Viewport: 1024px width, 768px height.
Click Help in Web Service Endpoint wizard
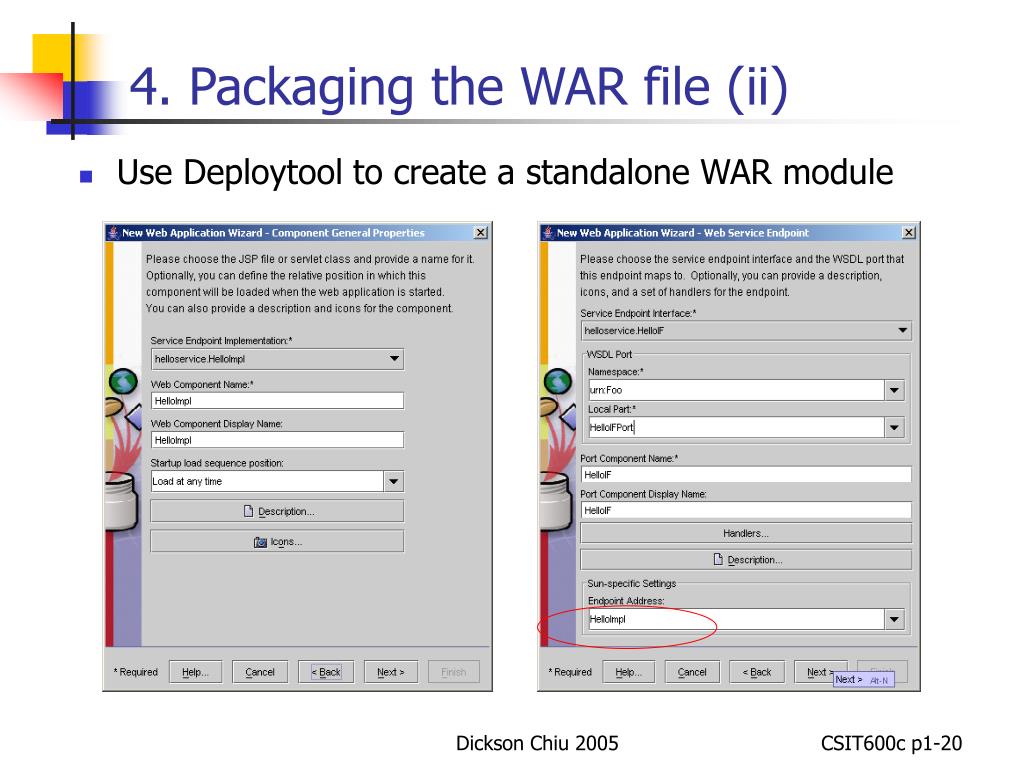click(628, 672)
